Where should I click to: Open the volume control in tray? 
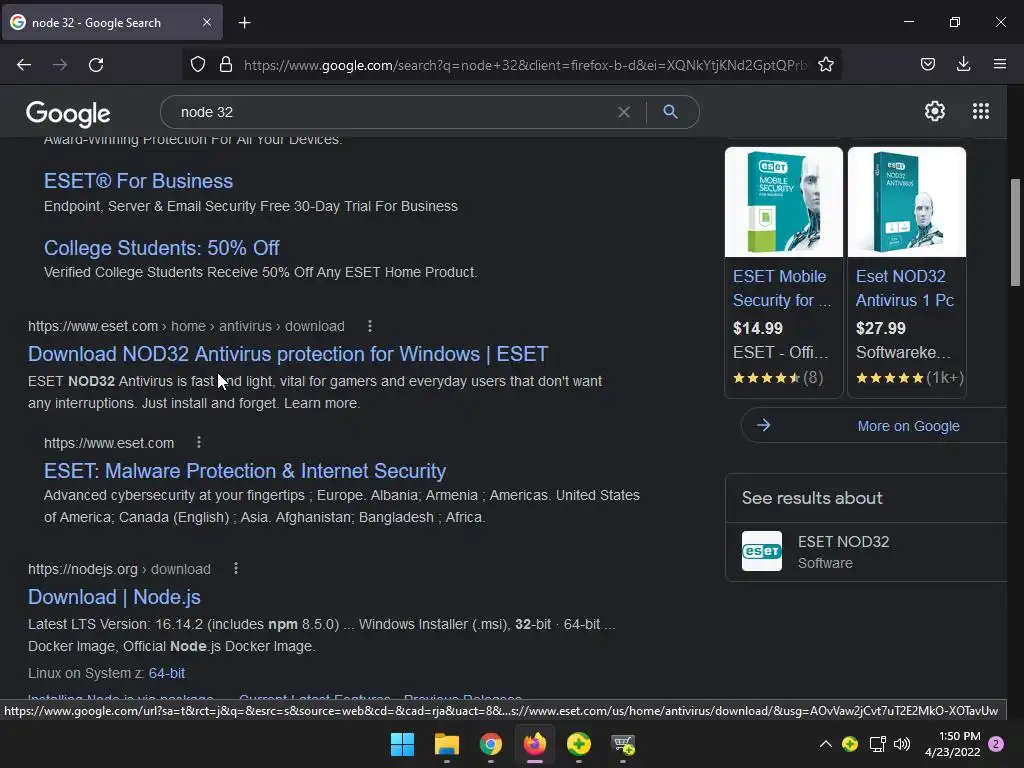pos(902,744)
